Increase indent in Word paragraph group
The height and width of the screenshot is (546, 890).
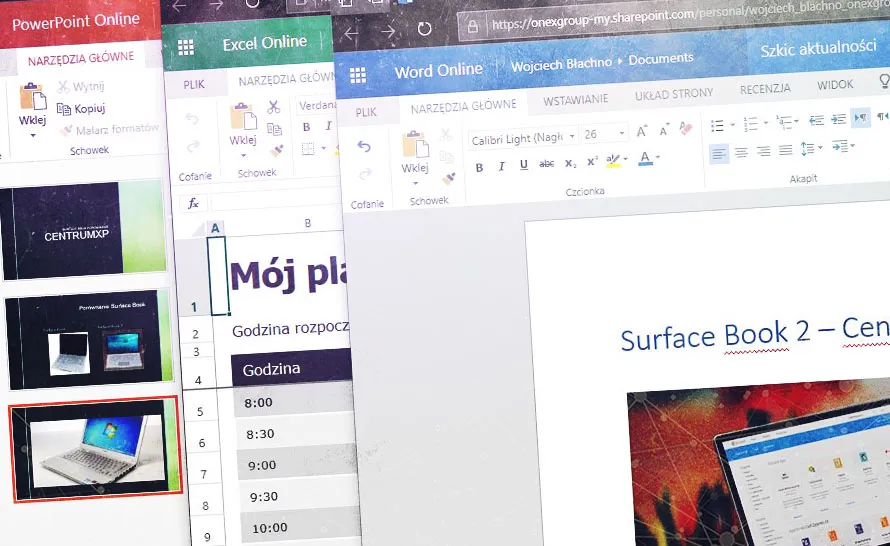pyautogui.click(x=838, y=119)
